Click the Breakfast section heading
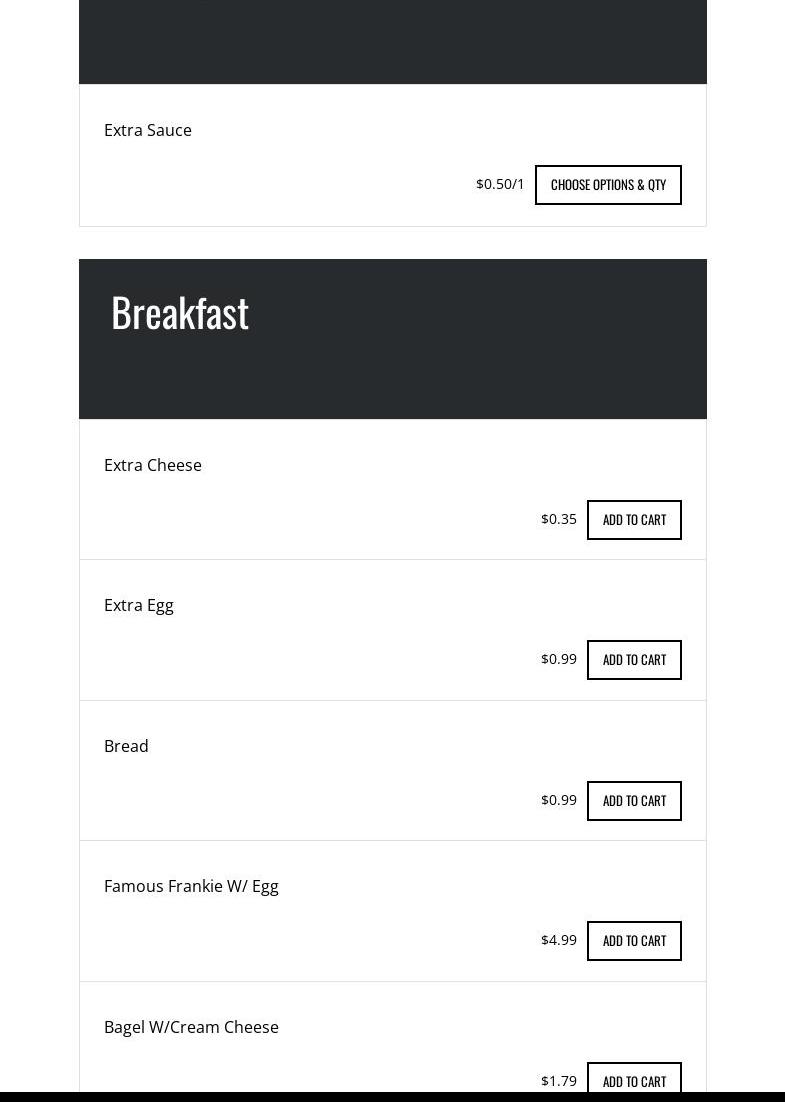The image size is (785, 1102). [x=180, y=312]
